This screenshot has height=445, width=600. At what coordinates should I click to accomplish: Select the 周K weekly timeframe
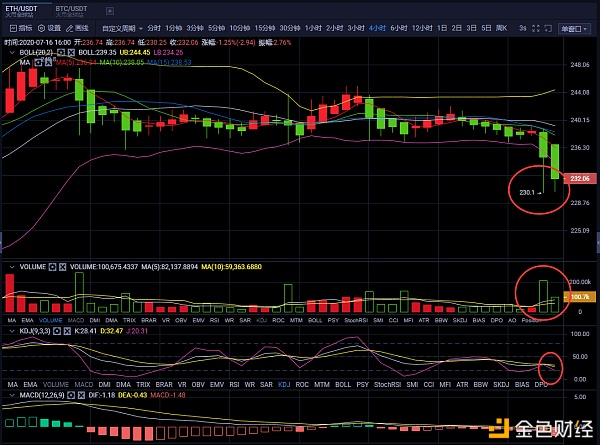click(x=501, y=28)
